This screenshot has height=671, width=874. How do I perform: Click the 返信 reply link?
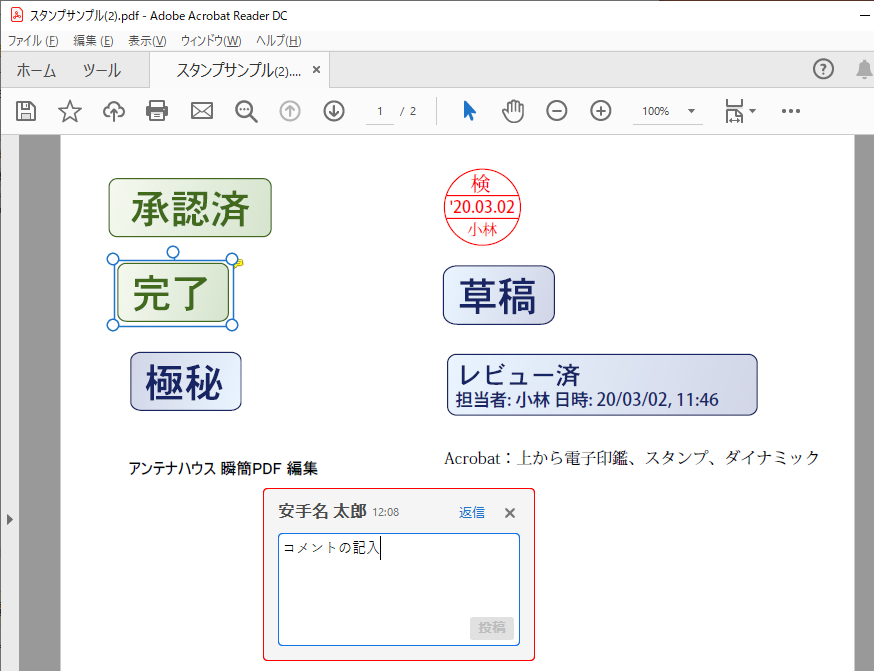472,513
